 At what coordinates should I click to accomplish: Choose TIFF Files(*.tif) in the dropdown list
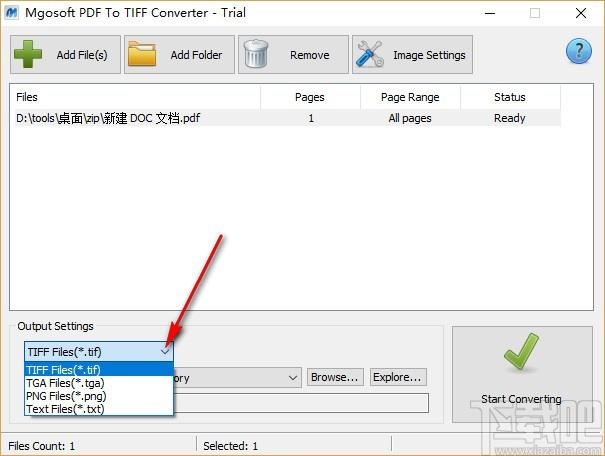coord(99,370)
